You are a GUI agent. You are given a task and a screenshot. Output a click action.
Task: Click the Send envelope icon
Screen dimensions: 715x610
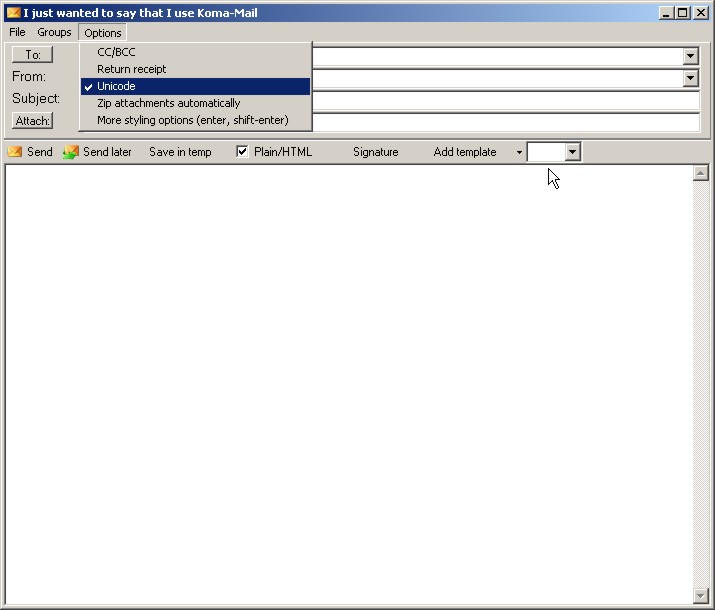(15, 152)
